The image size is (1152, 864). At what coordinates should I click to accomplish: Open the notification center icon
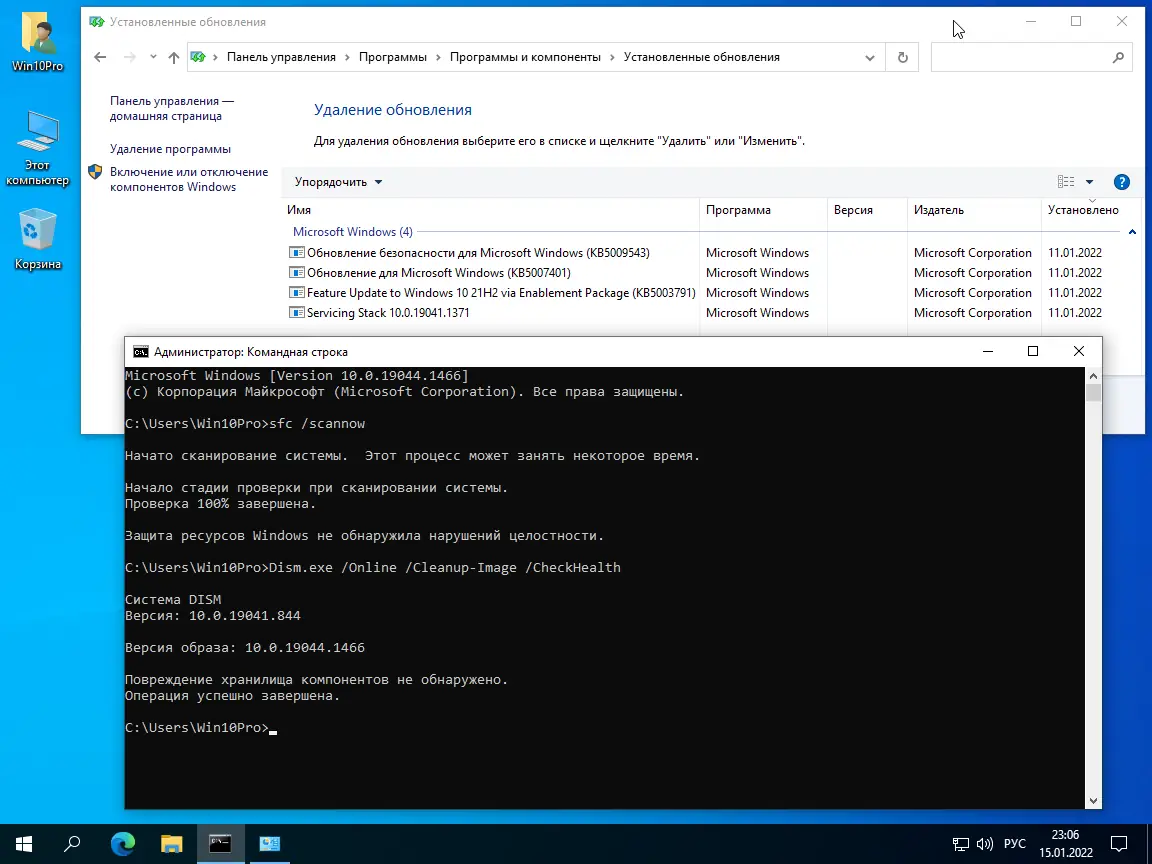pyautogui.click(x=1118, y=843)
